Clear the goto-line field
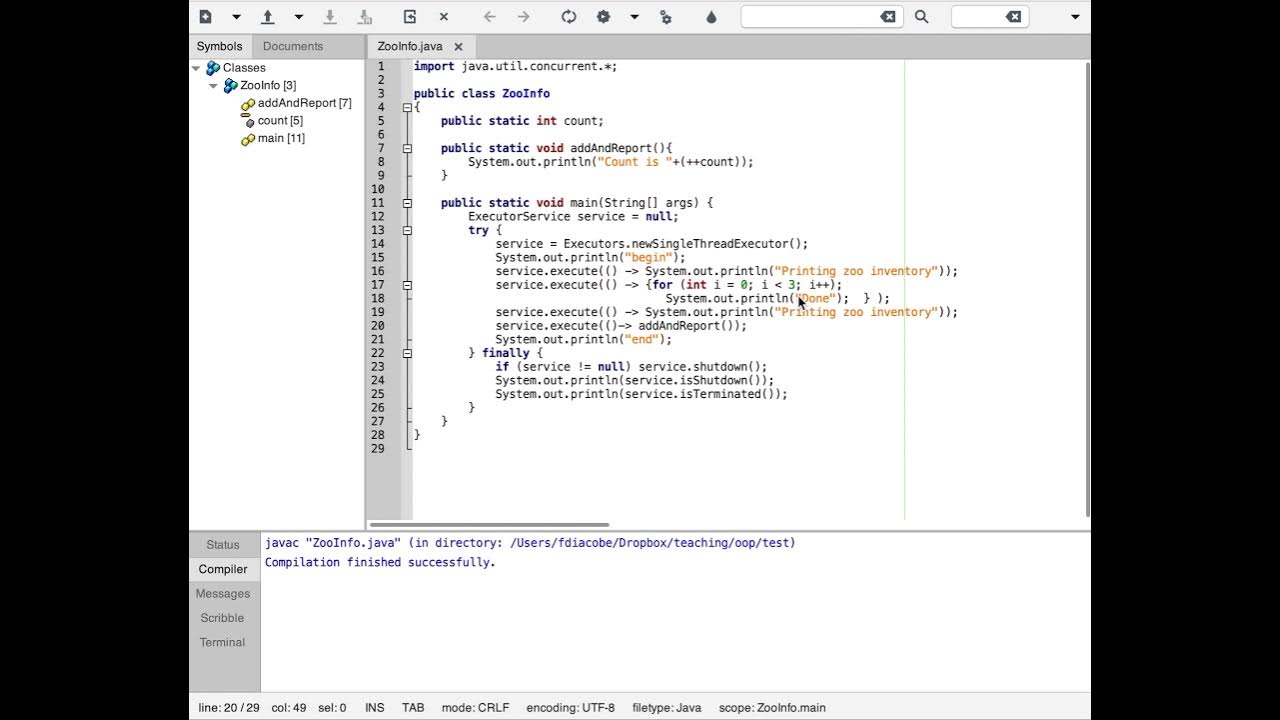This screenshot has height=720, width=1280. click(1014, 16)
